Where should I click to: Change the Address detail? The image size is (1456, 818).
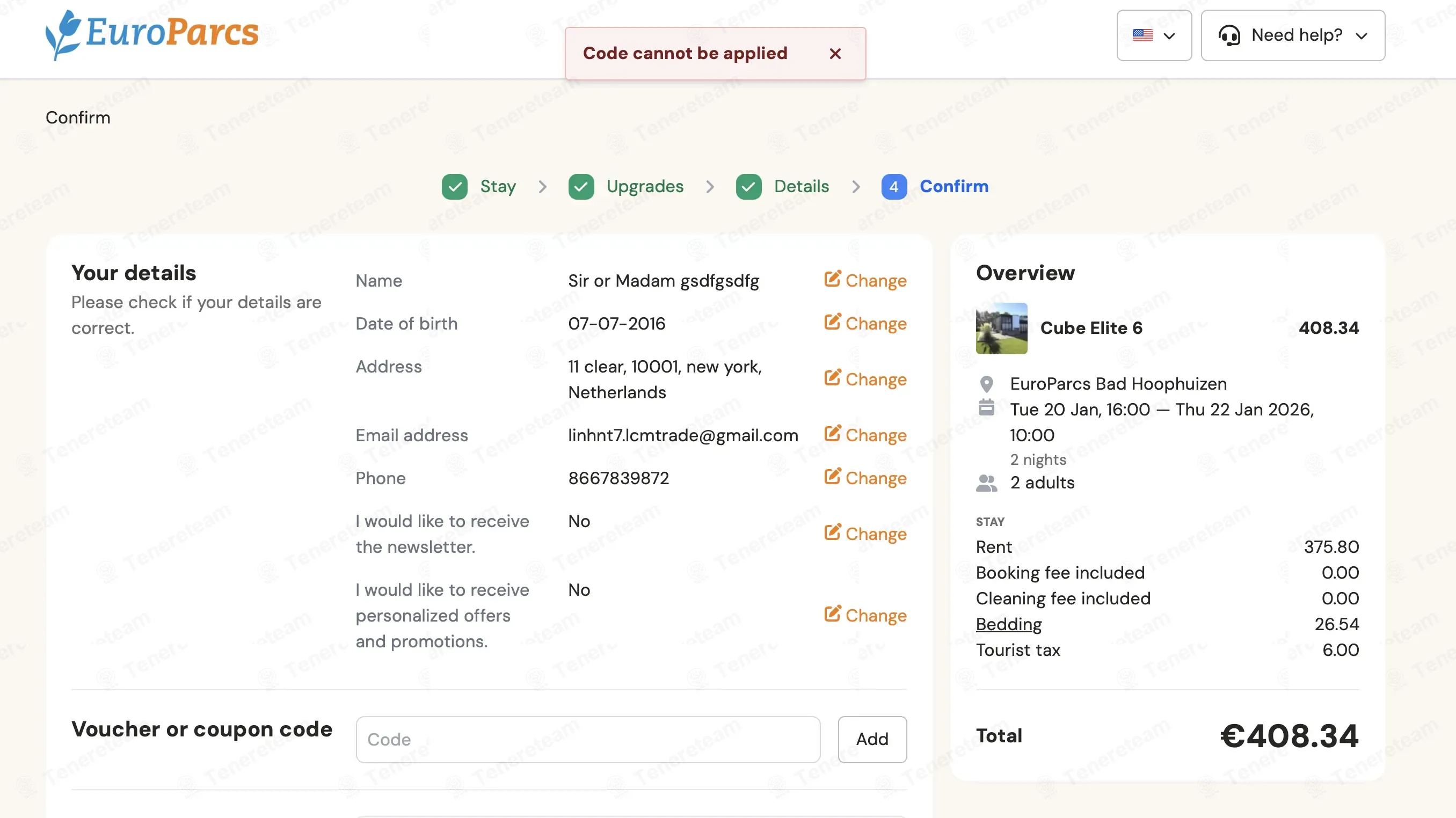pos(865,379)
